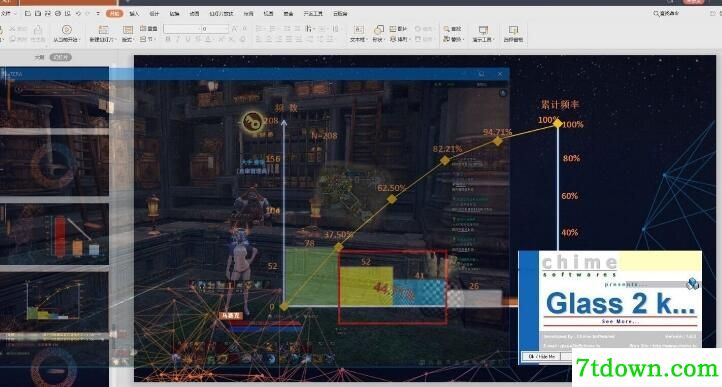The width and height of the screenshot is (722, 387).
Task: Click the Glass2k blue cubes icon
Action: point(692,283)
